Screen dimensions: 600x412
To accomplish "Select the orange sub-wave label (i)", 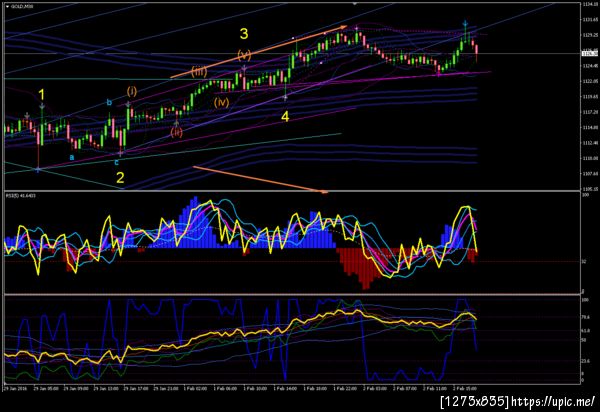I will point(132,91).
